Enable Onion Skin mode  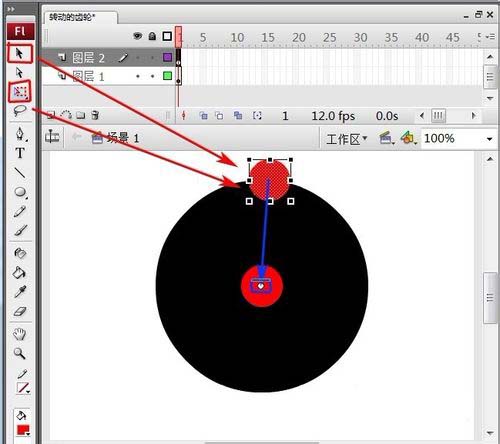(203, 116)
